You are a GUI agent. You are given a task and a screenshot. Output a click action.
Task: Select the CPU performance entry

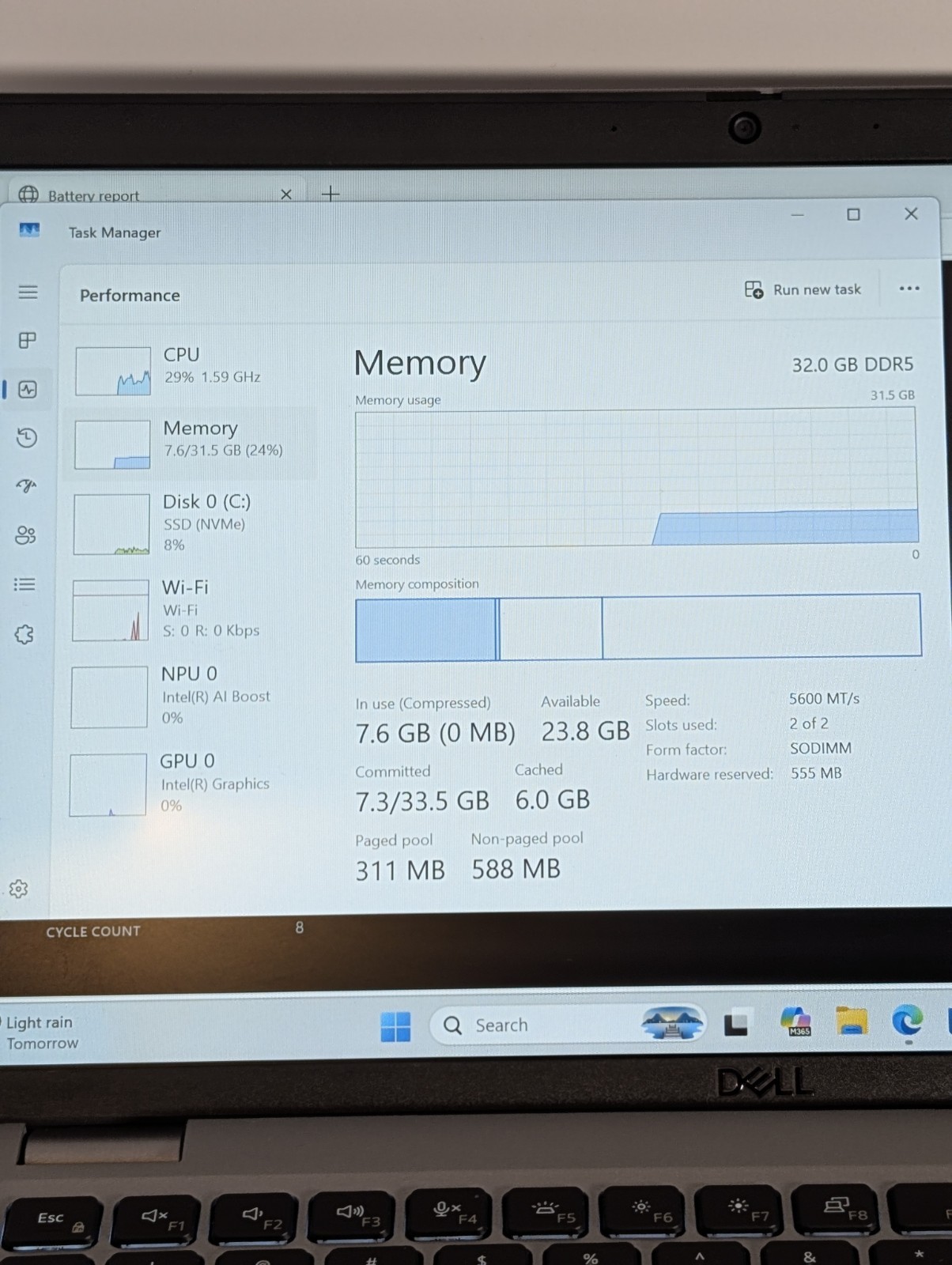[x=190, y=370]
